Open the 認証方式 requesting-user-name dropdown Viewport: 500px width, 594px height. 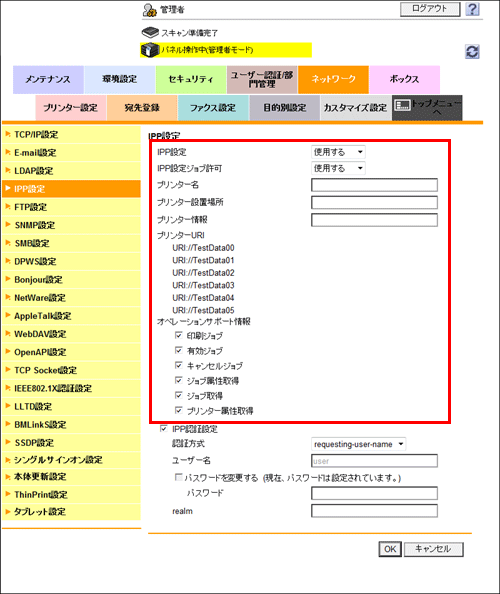(358, 444)
